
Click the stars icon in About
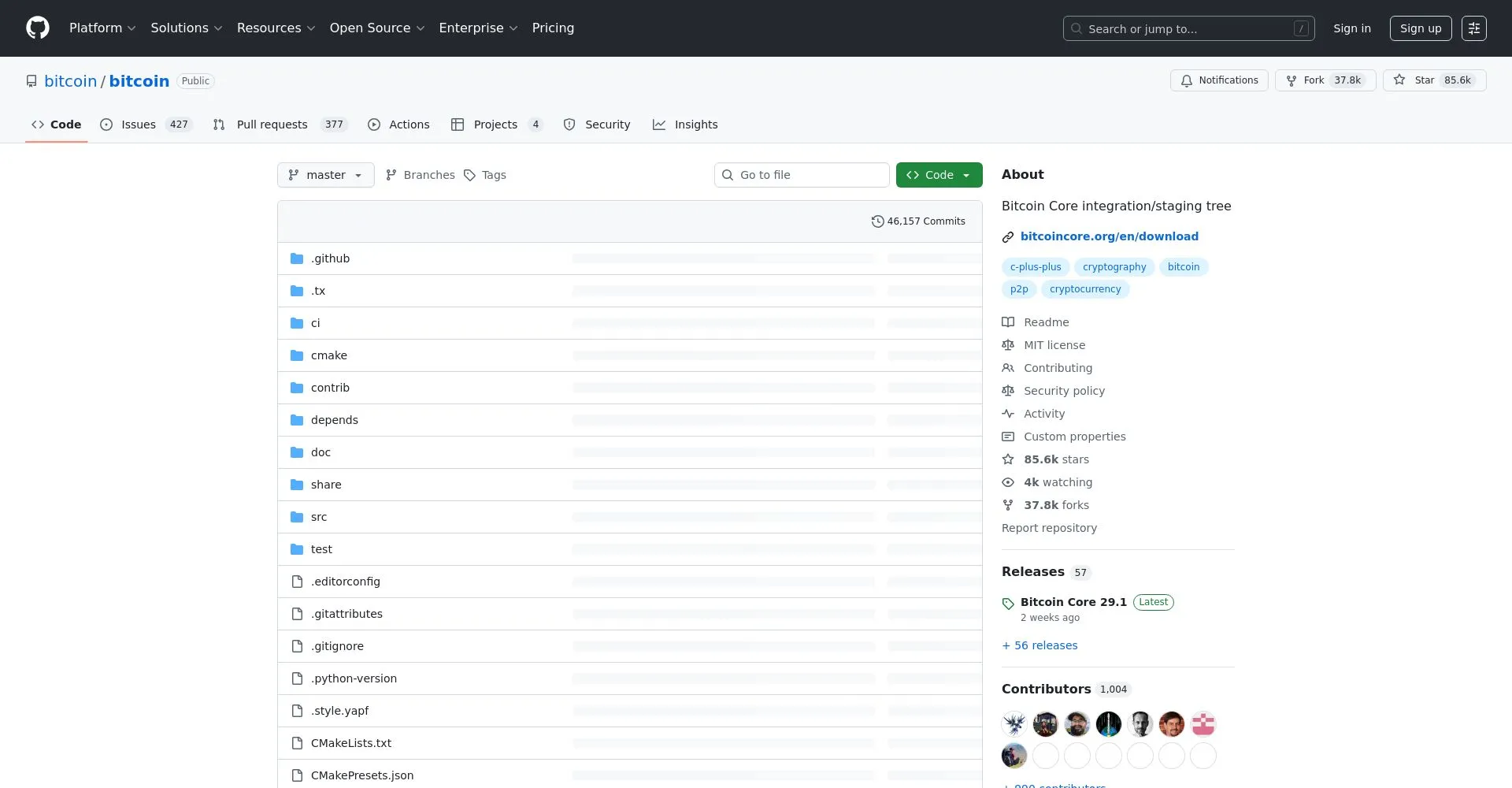pos(1008,459)
